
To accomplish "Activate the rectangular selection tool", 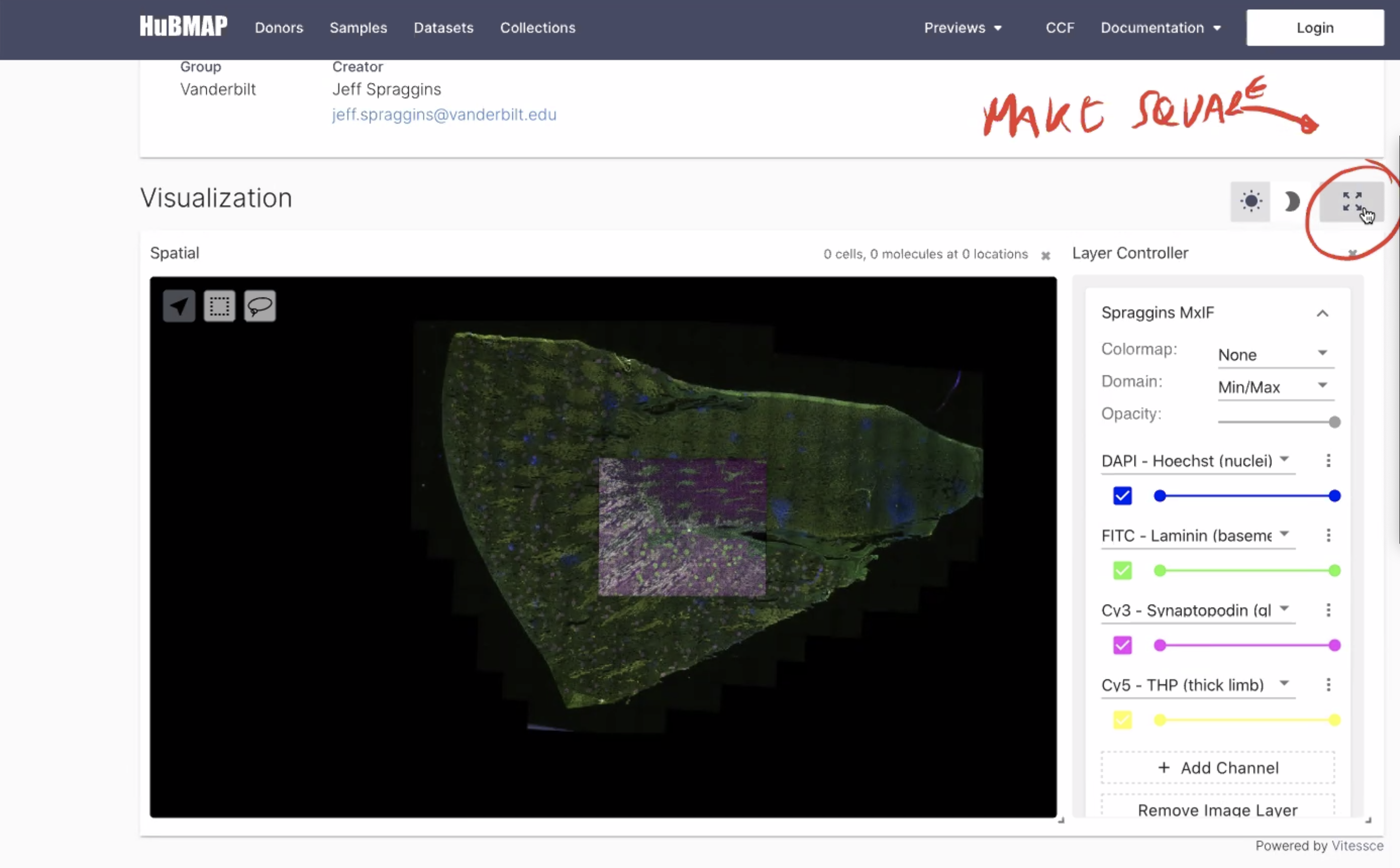I will coord(219,306).
